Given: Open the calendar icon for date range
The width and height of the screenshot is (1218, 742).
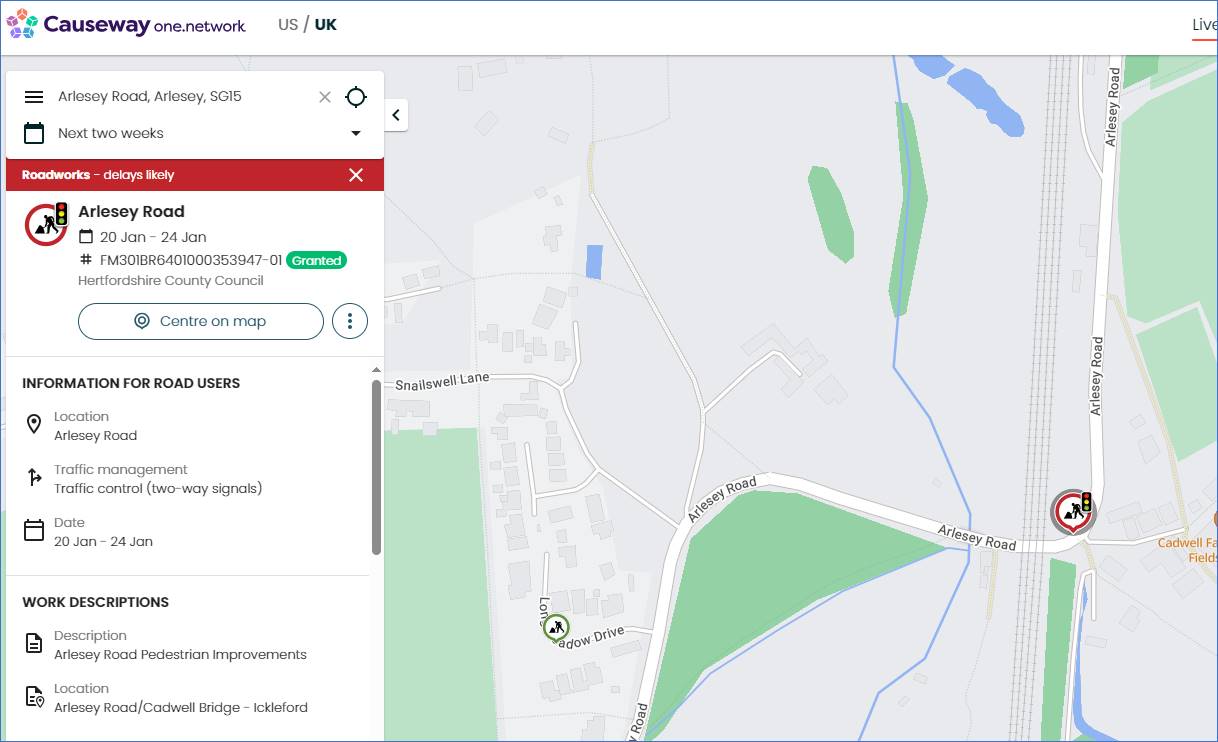Looking at the screenshot, I should coord(34,133).
